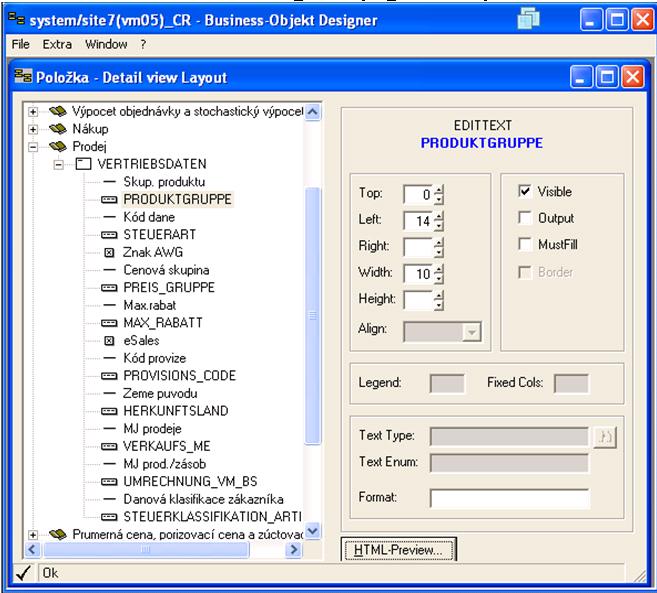Collapse the Prodej tree node

point(33,147)
